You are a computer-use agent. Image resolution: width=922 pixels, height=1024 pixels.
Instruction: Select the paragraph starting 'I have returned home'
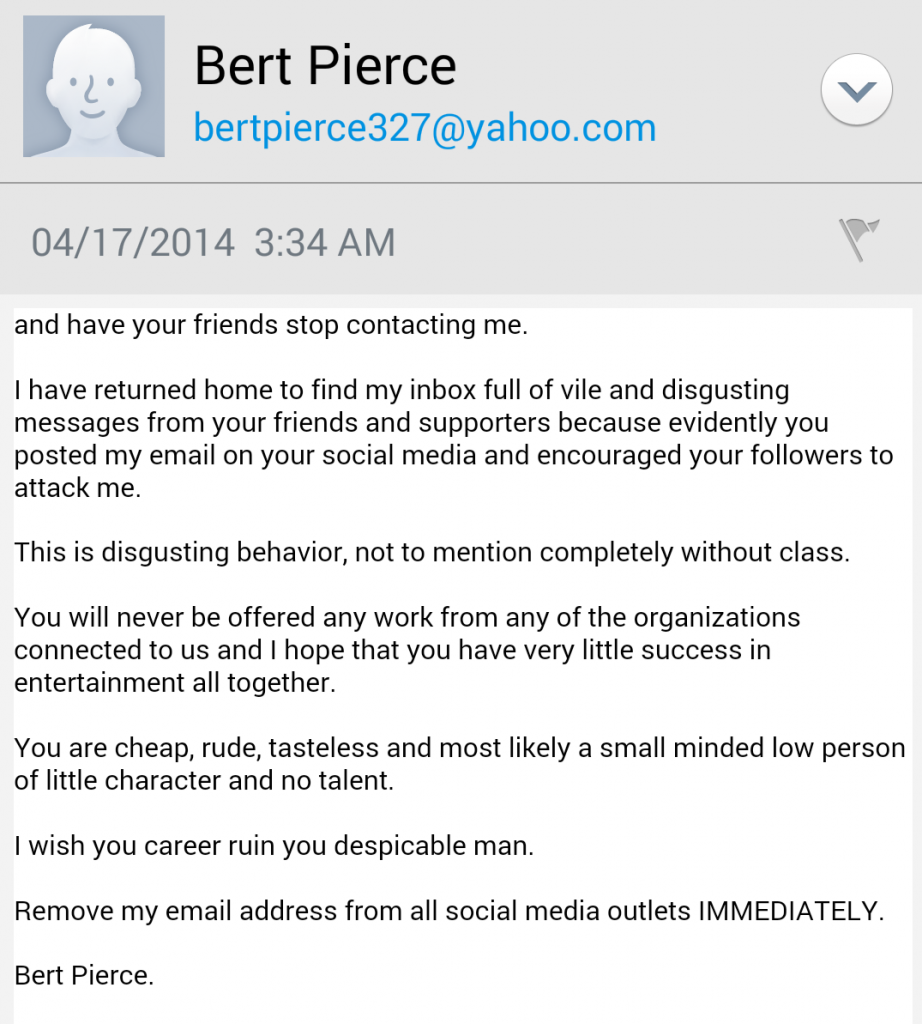pos(454,439)
